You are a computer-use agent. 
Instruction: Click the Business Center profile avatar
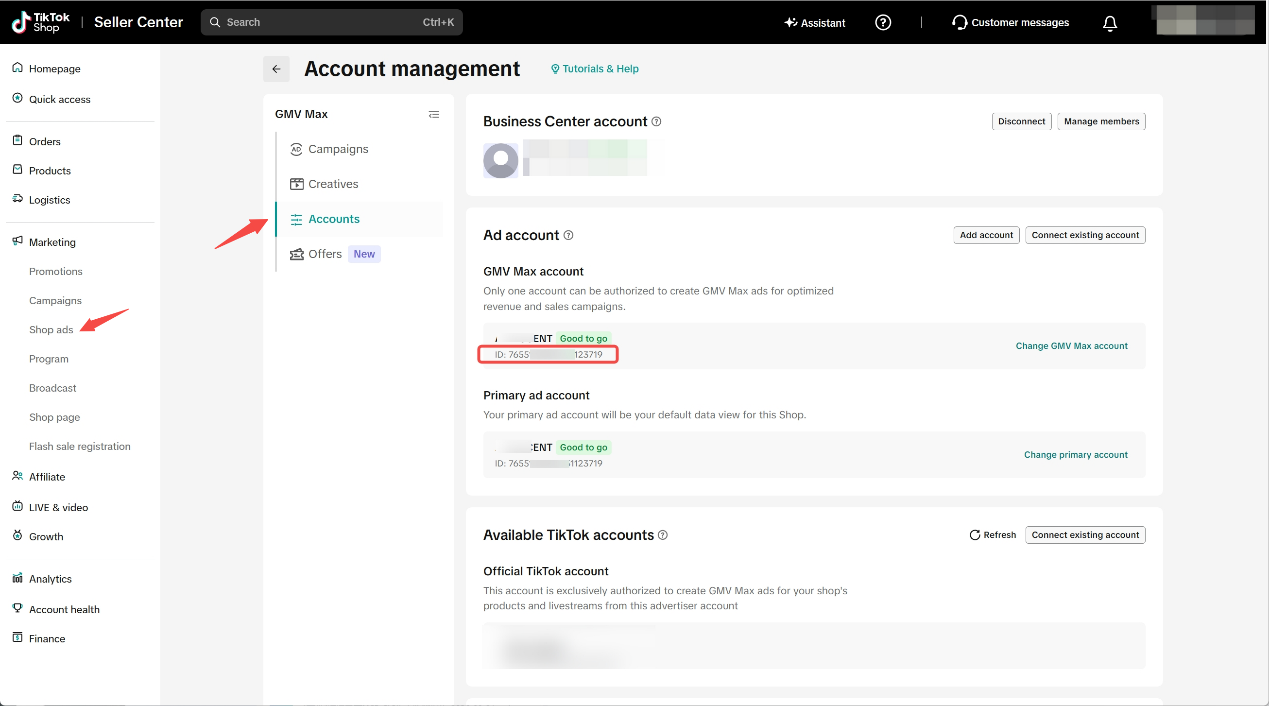[x=501, y=160]
